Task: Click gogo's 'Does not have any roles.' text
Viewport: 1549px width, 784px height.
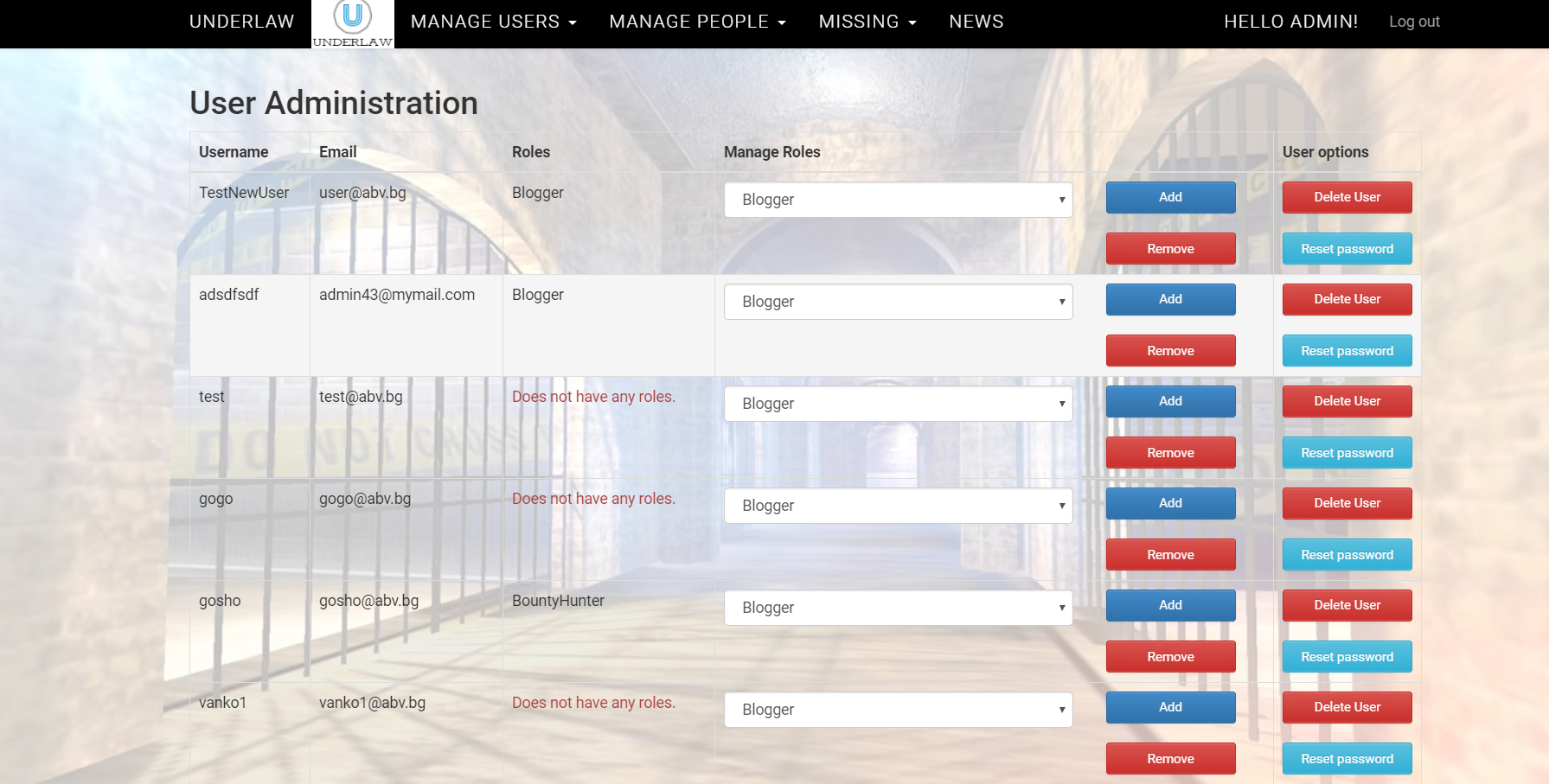Action: point(593,499)
